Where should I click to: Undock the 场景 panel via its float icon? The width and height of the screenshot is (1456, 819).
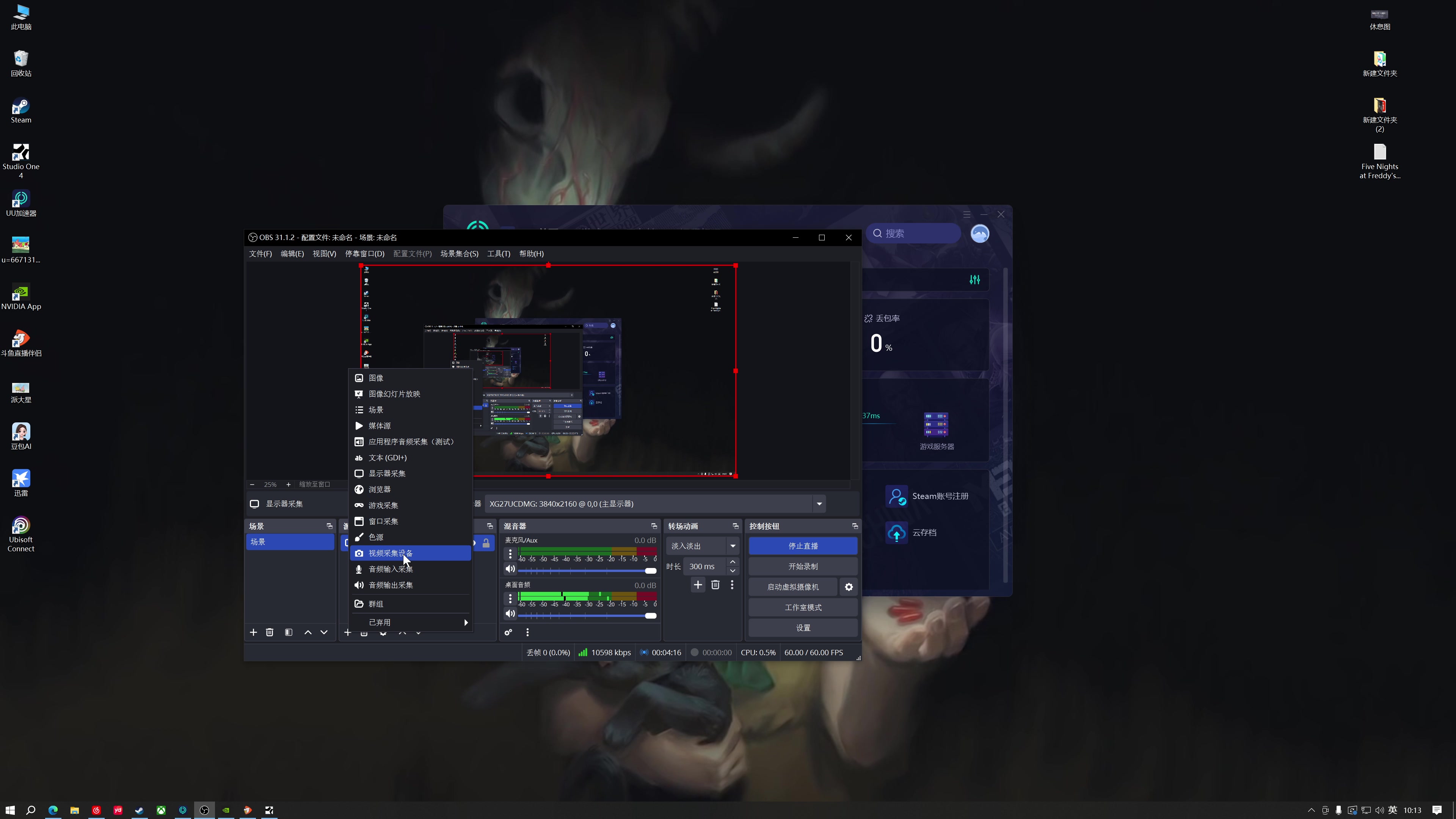329,526
